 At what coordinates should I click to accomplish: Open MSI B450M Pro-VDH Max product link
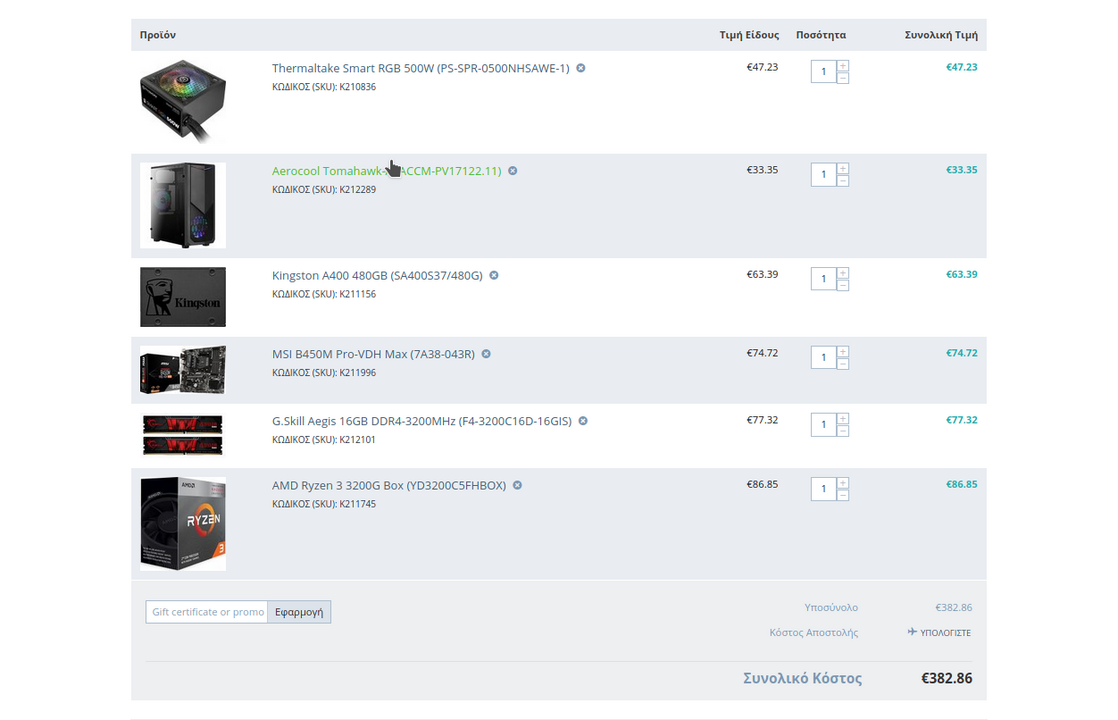coord(373,354)
